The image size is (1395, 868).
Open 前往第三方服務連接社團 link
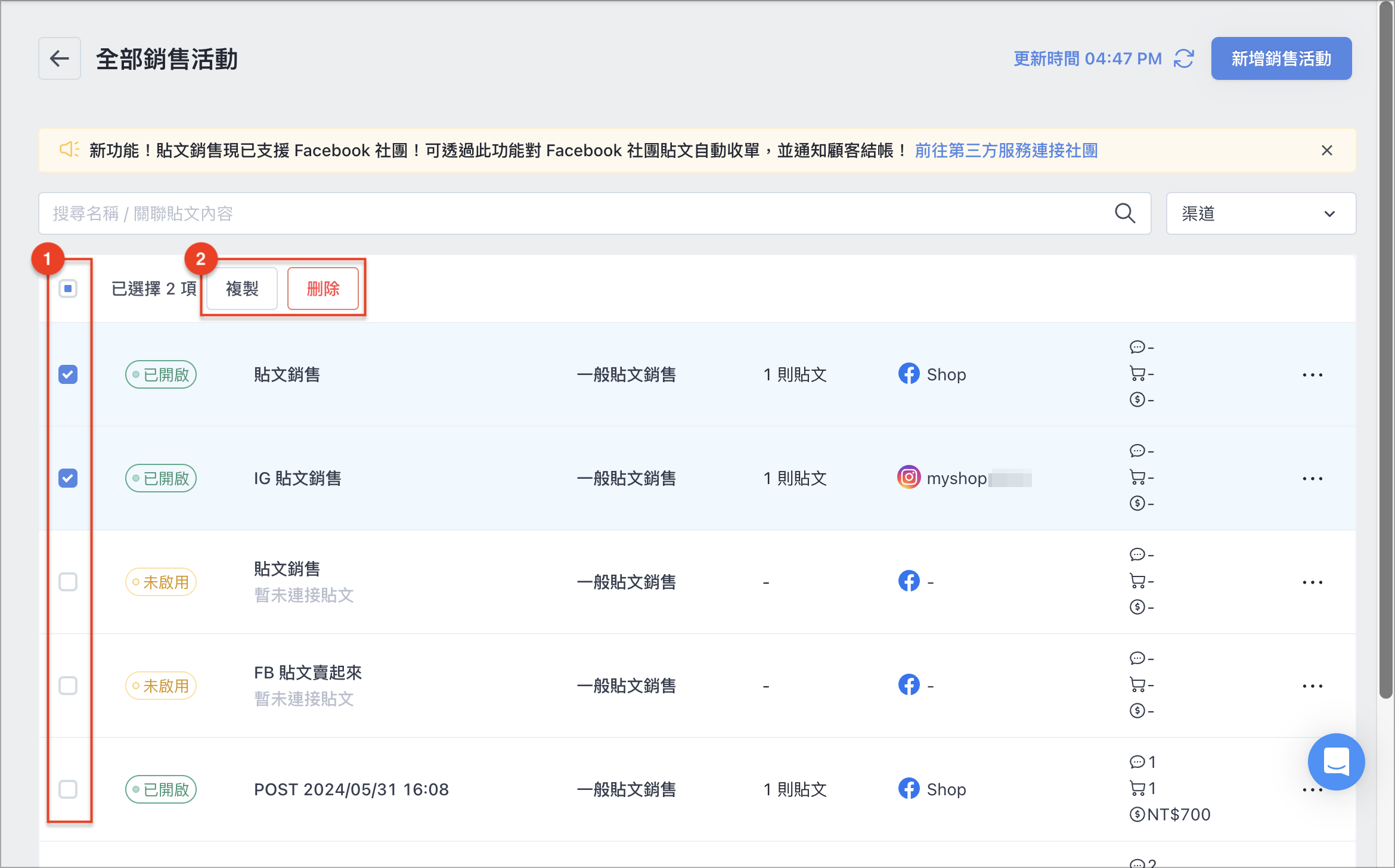click(x=1006, y=150)
